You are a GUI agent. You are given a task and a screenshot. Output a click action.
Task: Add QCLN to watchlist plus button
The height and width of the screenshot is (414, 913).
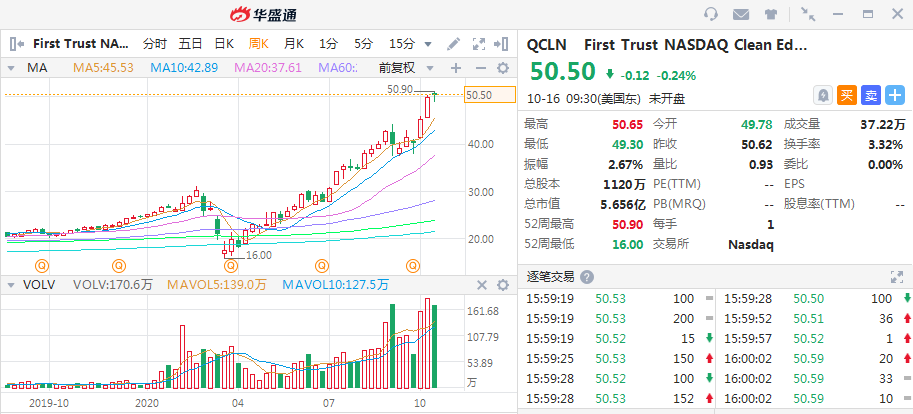coord(895,95)
